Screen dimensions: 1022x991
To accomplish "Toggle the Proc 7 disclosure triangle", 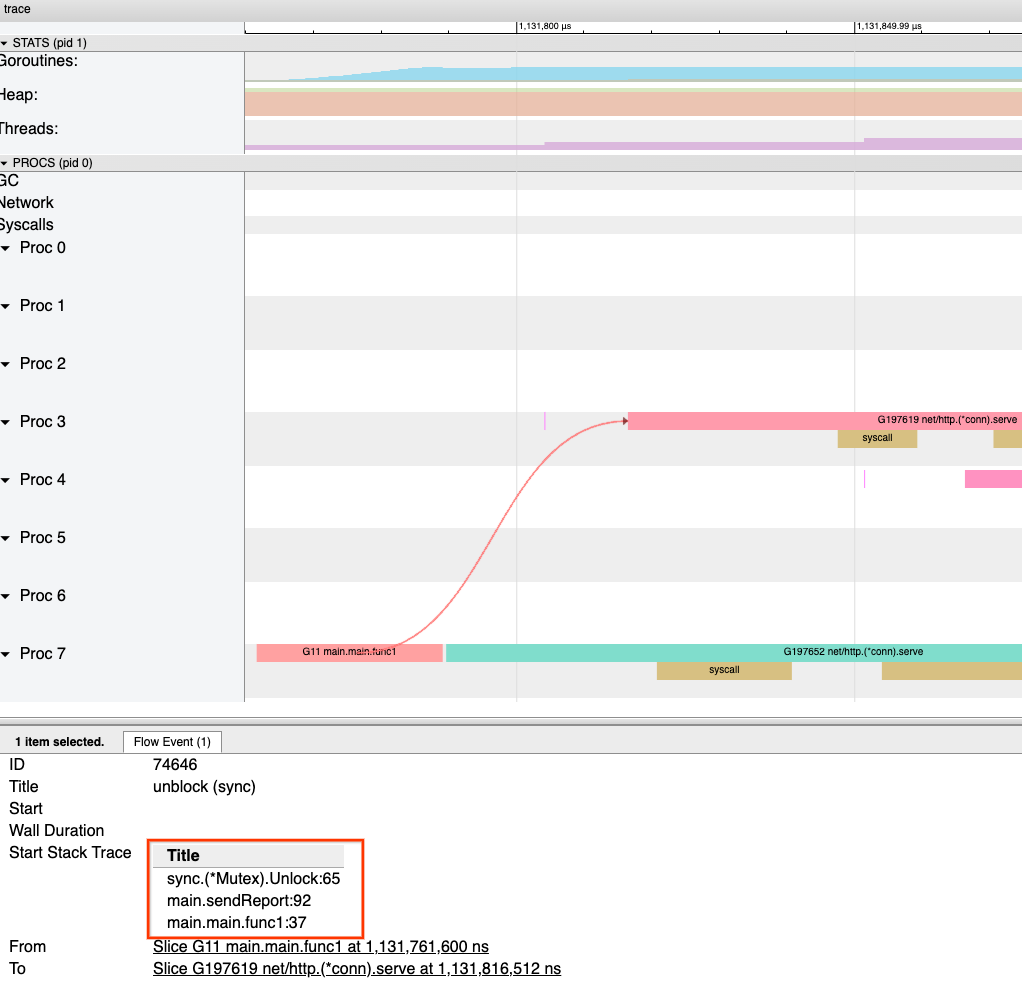I will click(8, 654).
